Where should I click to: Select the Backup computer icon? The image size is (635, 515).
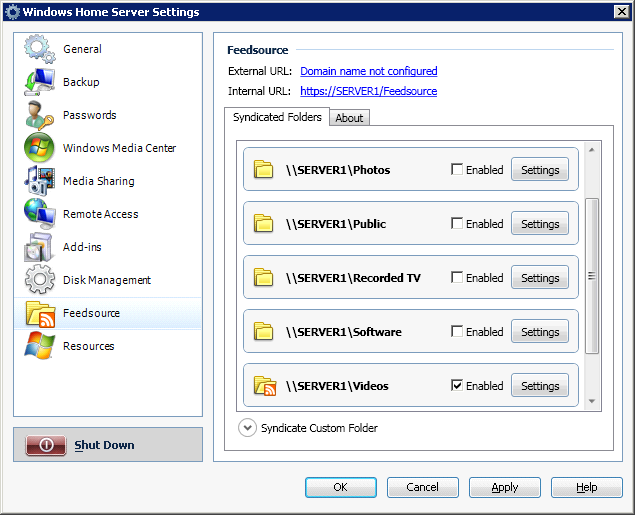(39, 82)
